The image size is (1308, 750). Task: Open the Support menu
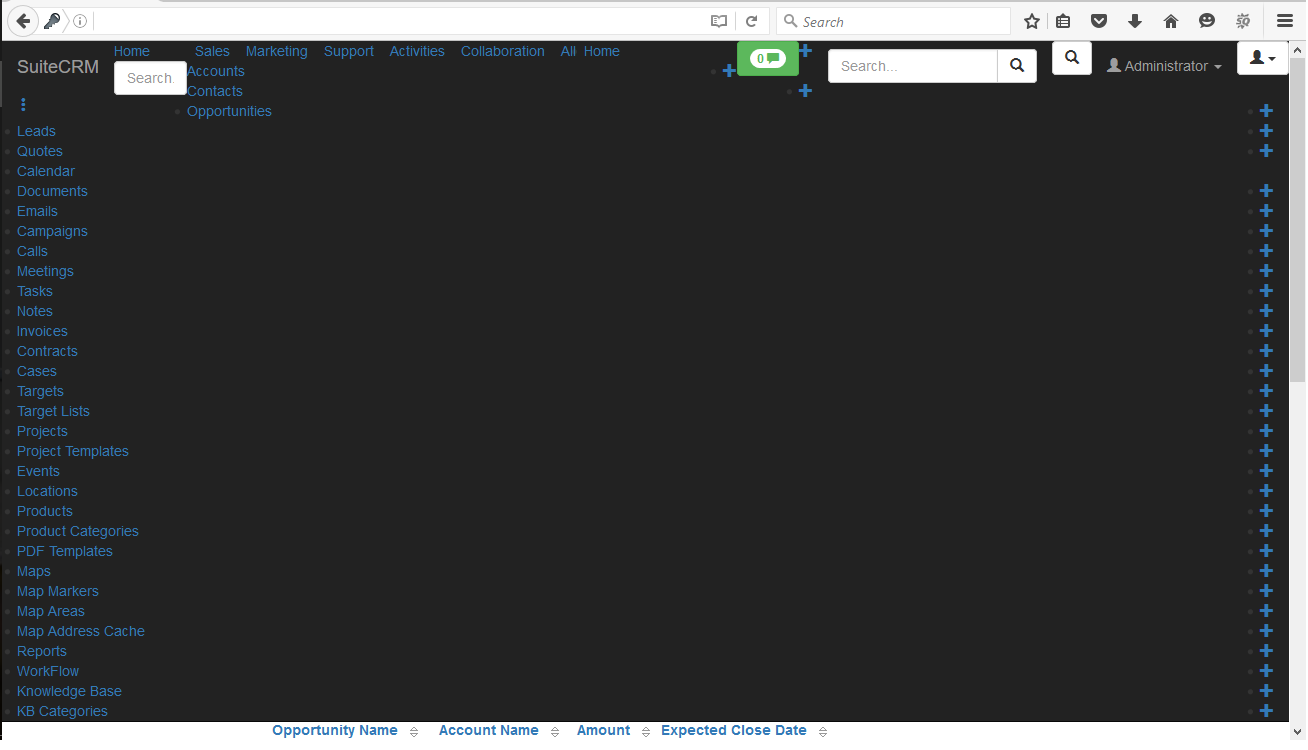pyautogui.click(x=349, y=51)
